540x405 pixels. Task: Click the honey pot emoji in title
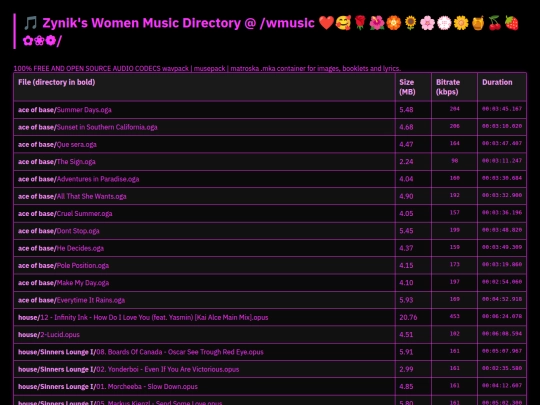click(478, 23)
